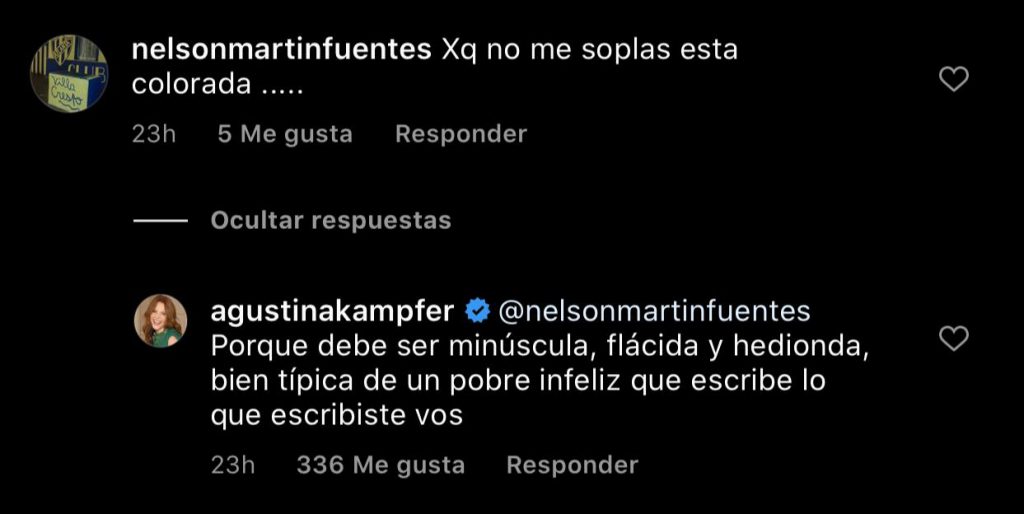Follow the @nelsonmartinfuentes mention

(x=653, y=311)
